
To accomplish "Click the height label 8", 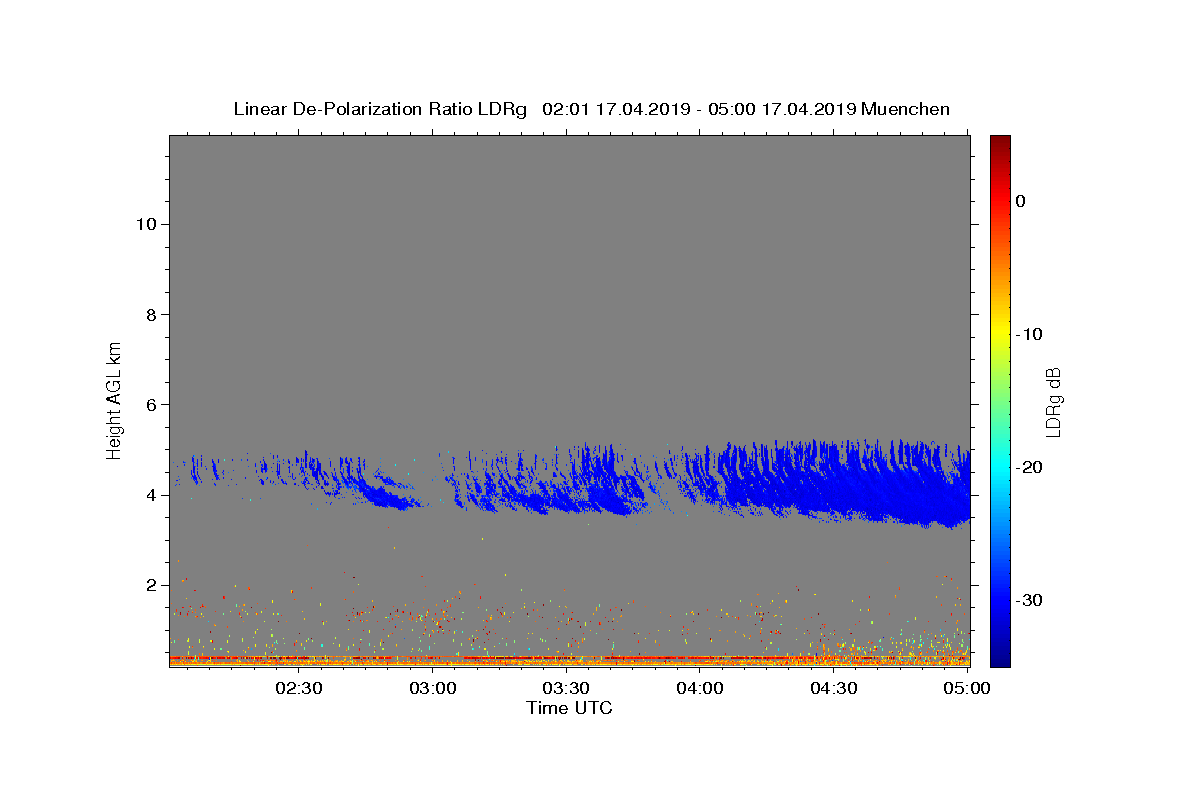I will pyautogui.click(x=151, y=314).
